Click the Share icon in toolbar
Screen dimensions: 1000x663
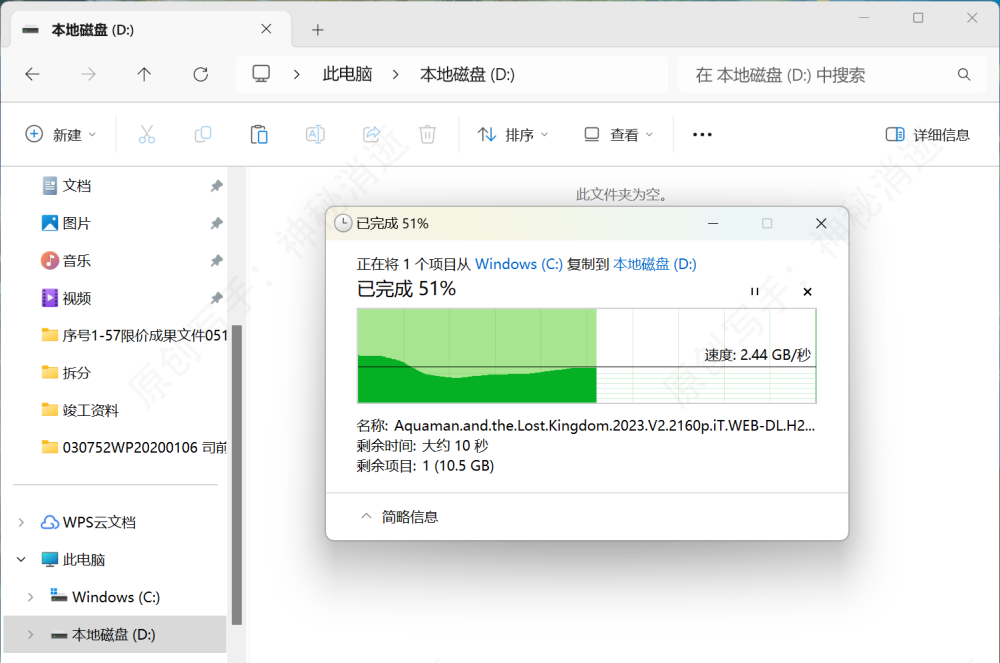pyautogui.click(x=371, y=135)
